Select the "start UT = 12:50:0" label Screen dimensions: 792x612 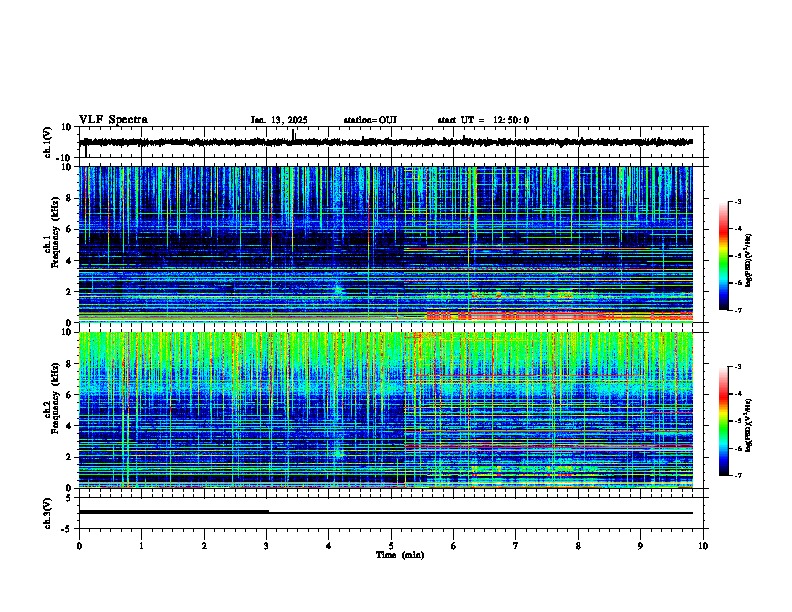483,120
